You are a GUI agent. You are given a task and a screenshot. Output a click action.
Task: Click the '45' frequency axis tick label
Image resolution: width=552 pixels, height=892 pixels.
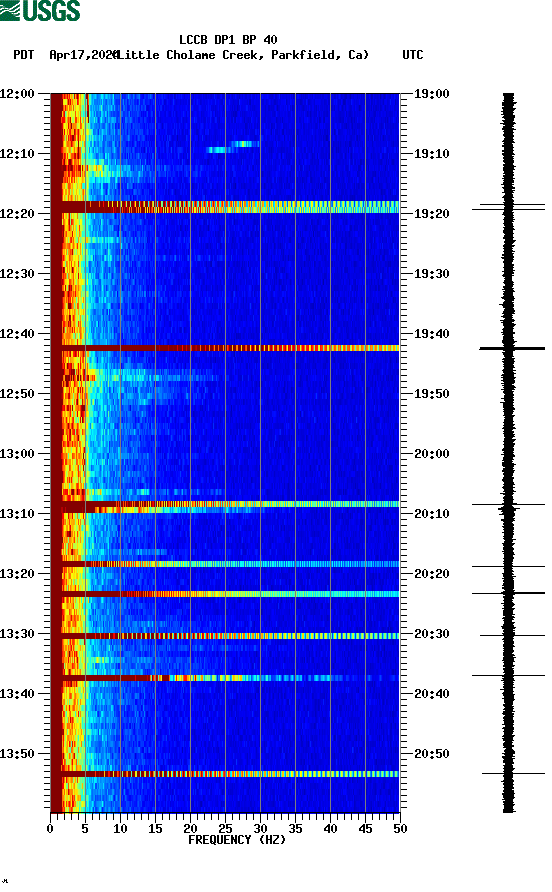tap(365, 829)
